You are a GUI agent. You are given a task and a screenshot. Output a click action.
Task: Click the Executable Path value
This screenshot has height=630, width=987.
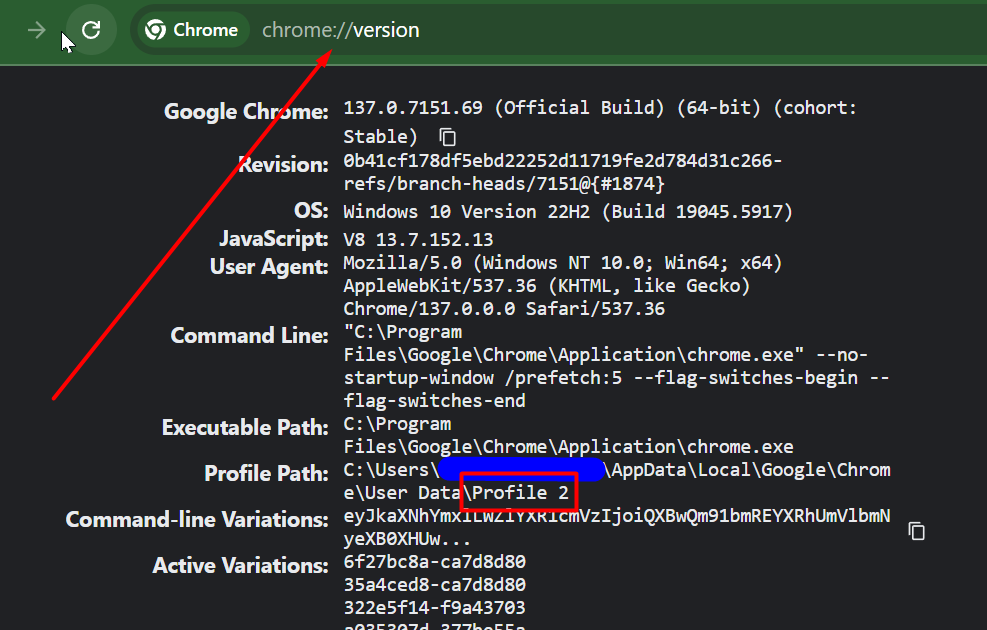coord(568,436)
